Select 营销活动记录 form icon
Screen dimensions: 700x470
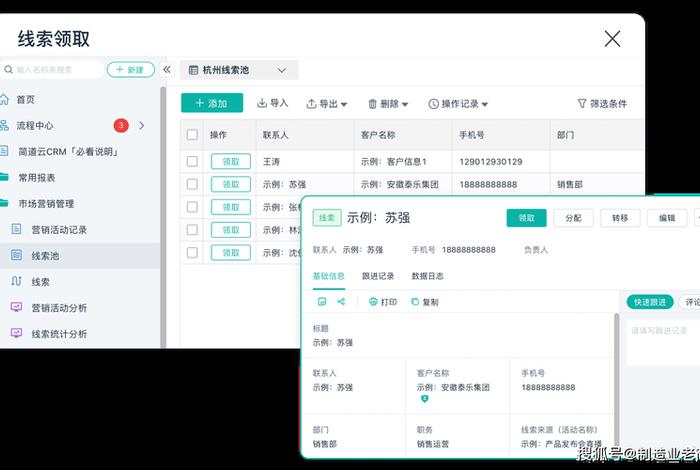point(17,229)
